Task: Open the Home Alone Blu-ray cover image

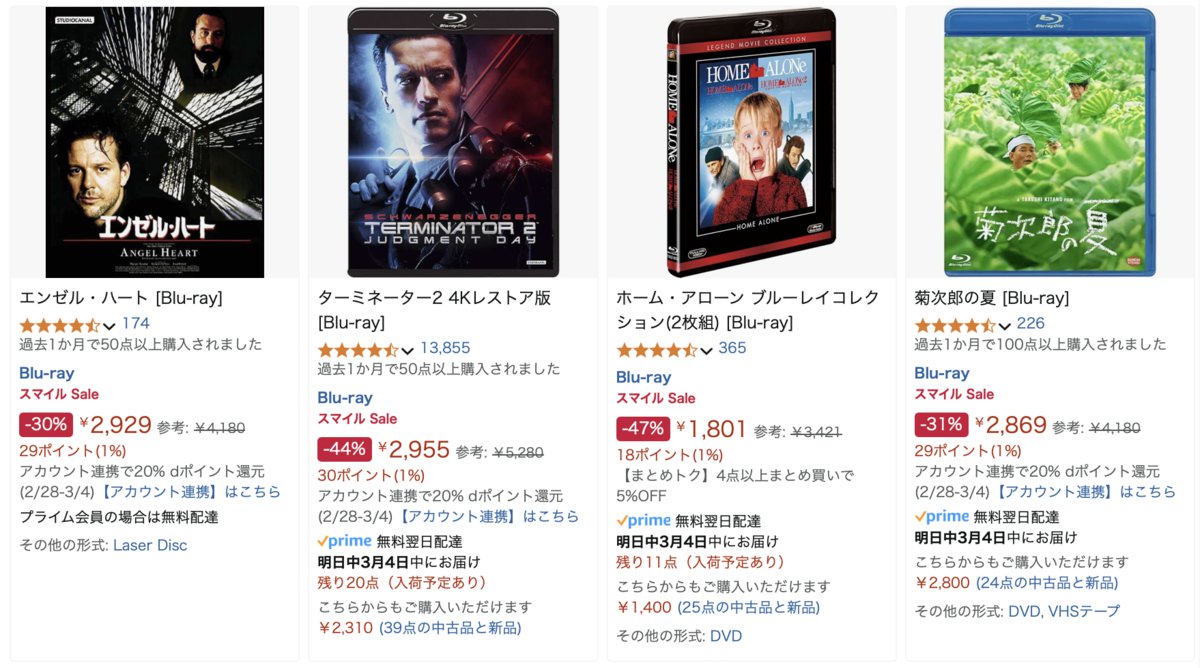Action: pos(751,142)
